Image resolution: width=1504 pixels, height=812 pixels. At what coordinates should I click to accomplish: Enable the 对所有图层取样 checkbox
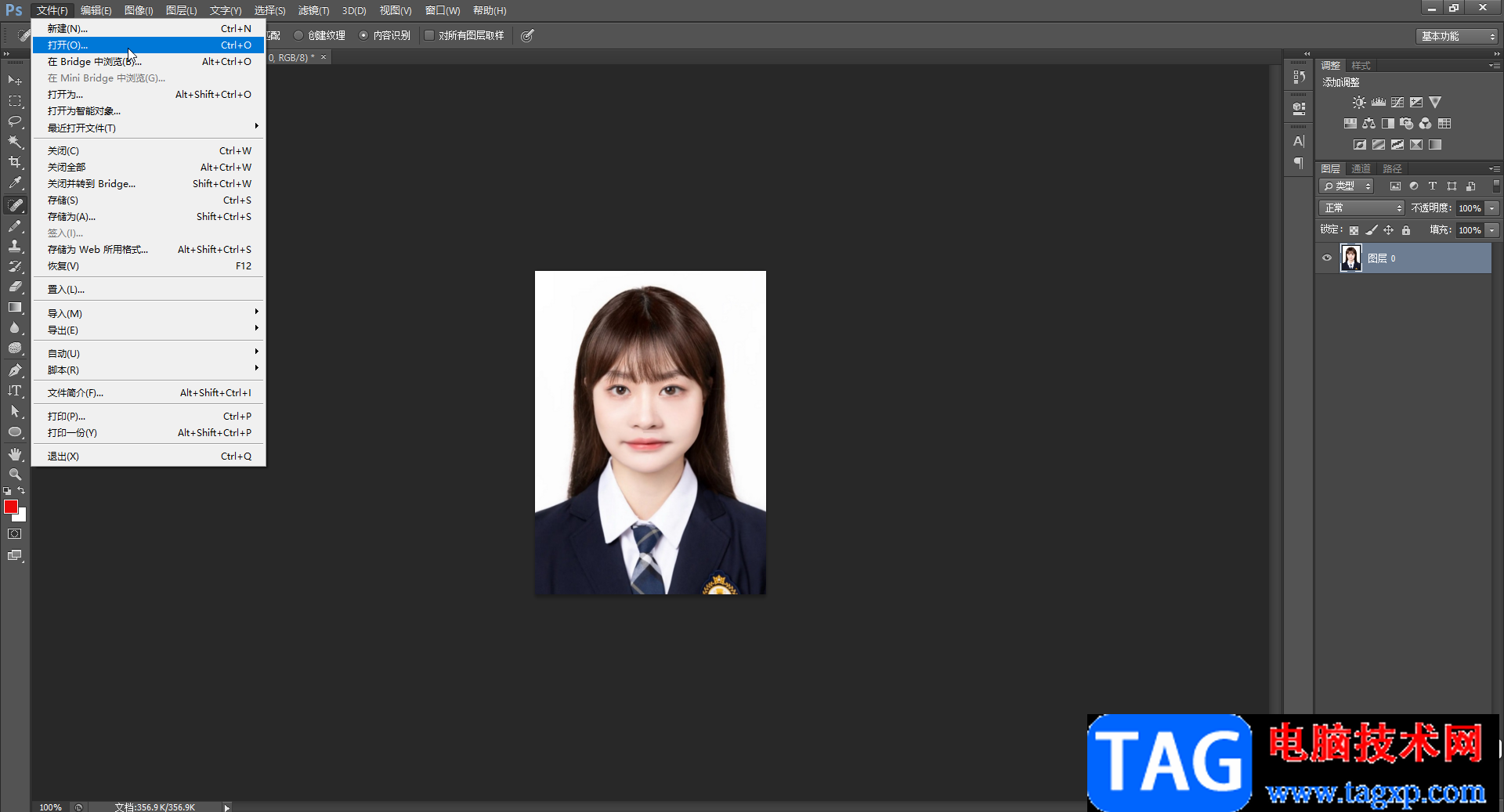(x=429, y=35)
